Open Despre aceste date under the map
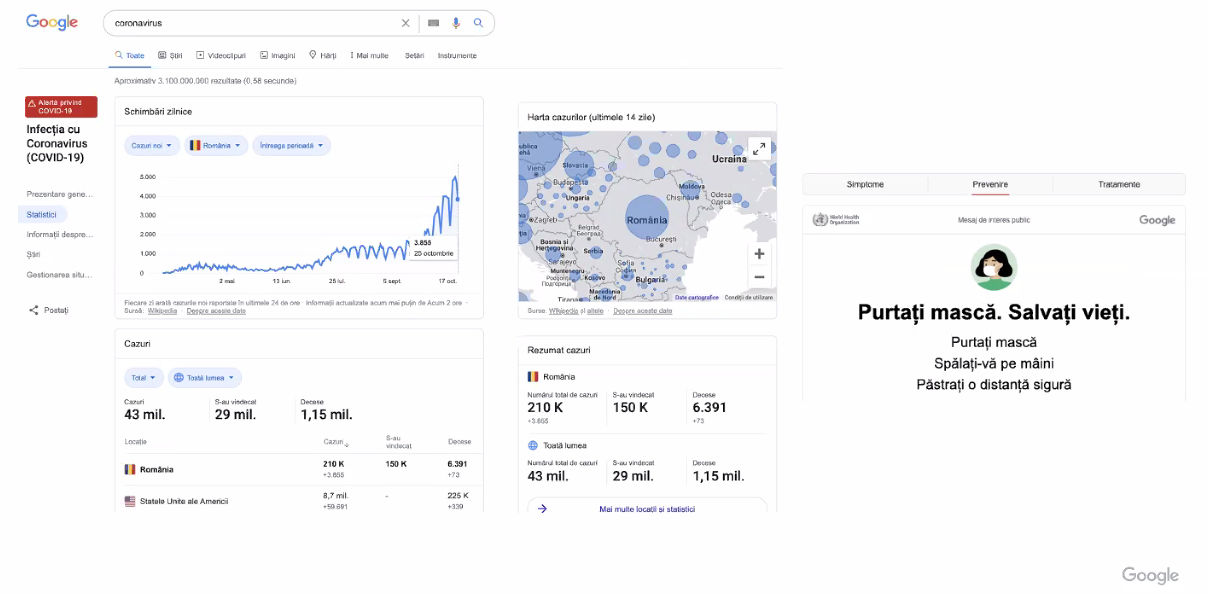Viewport: 1208px width, 594px height. click(x=643, y=310)
